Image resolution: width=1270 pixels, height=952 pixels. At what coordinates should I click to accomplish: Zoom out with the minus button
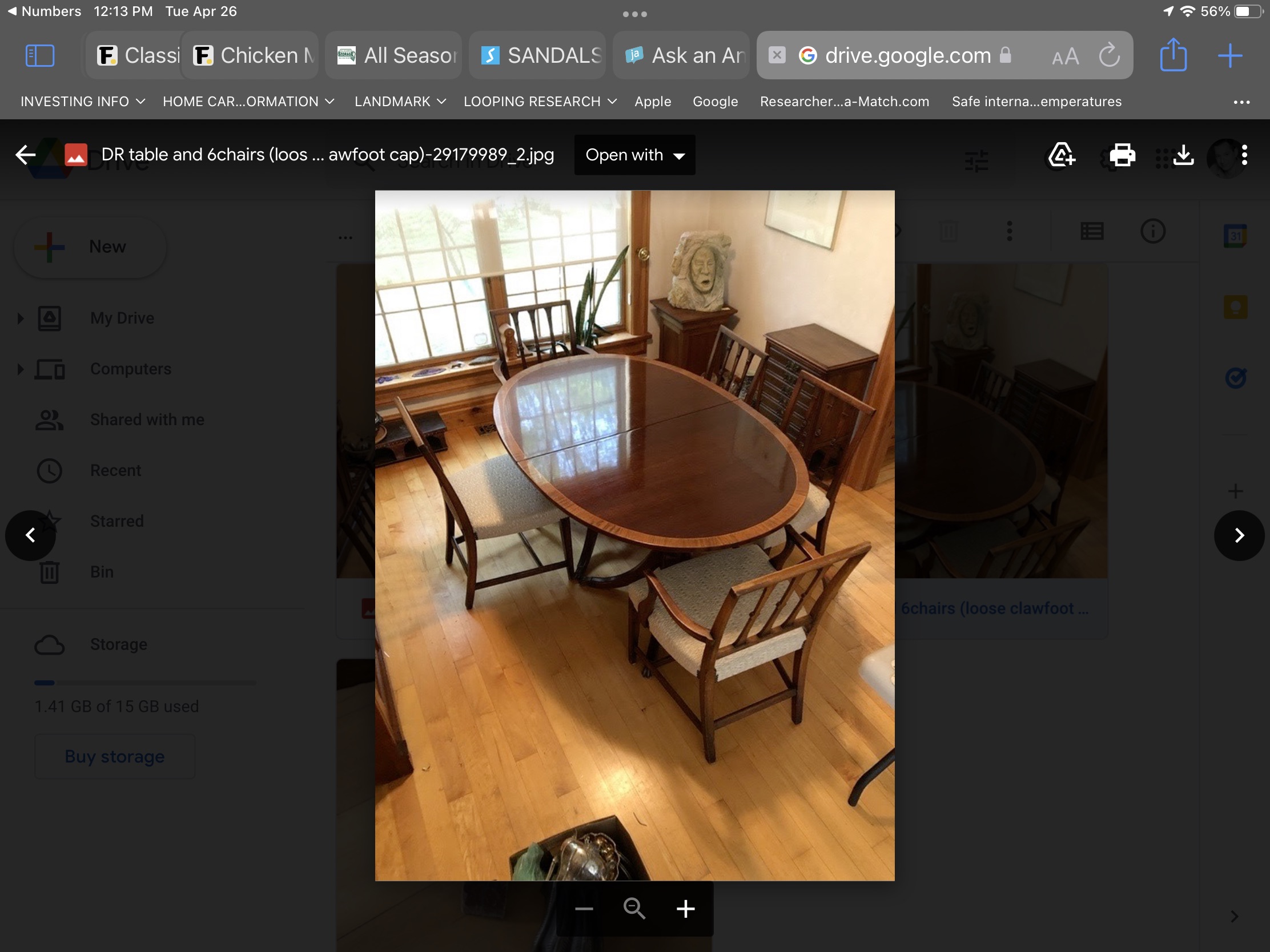pyautogui.click(x=584, y=909)
